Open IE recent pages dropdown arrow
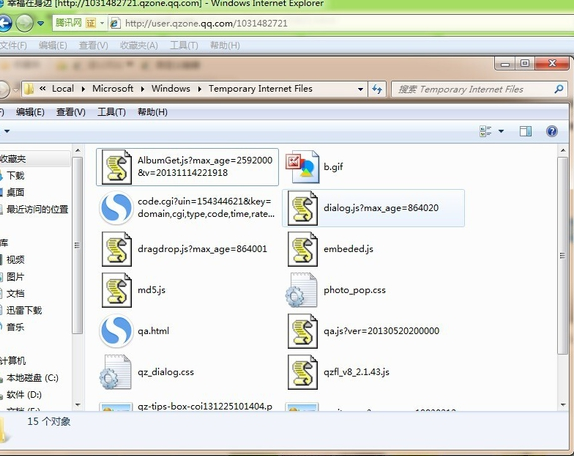574x456 pixels. tap(41, 23)
